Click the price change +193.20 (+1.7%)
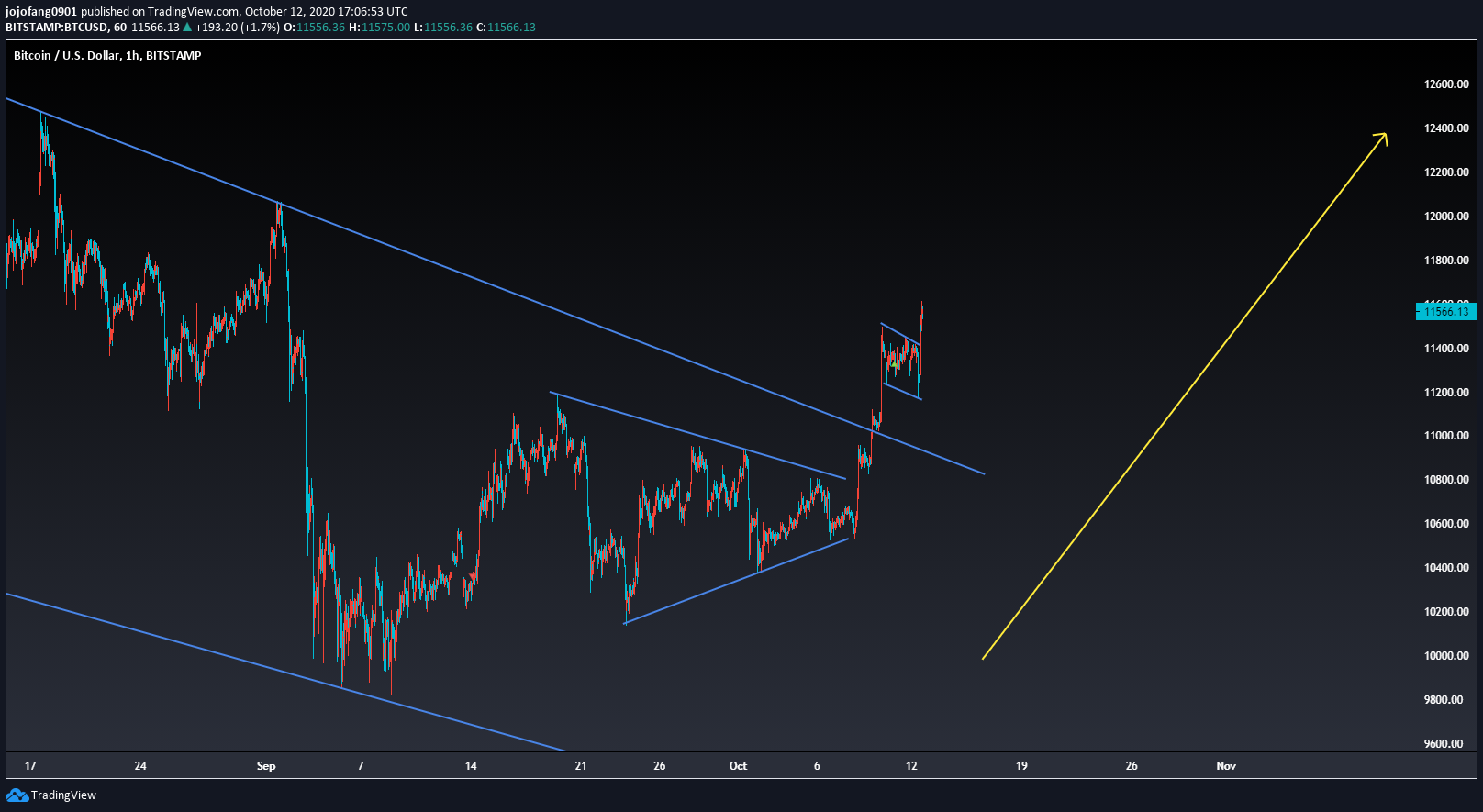 coord(237,28)
